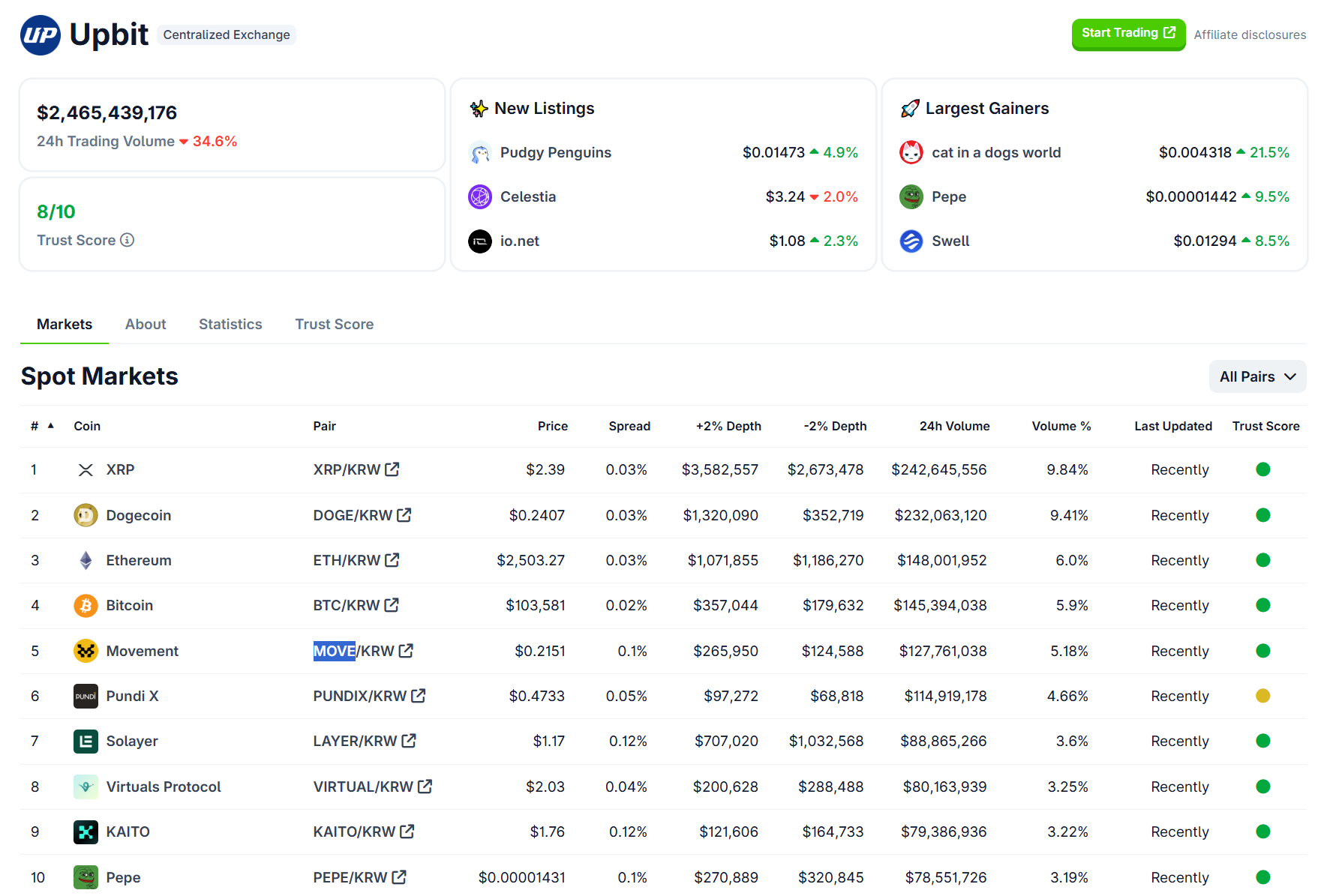Click the Swell coin icon
This screenshot has height=896, width=1327.
tap(911, 241)
